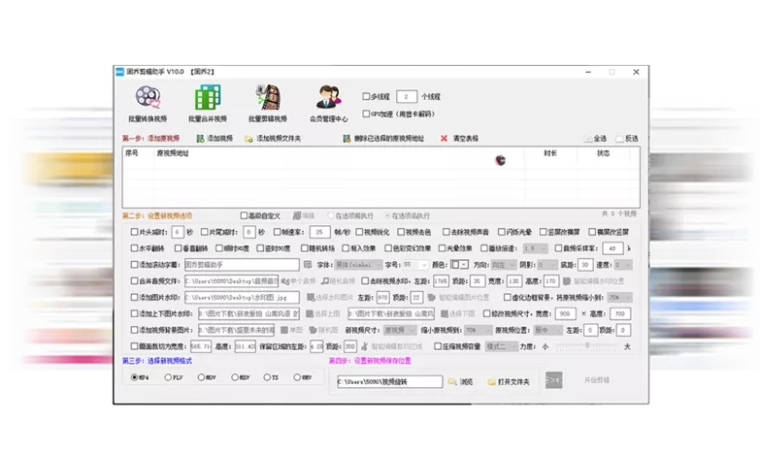Enable the 水平翻转 checkbox
This screenshot has height=455, width=760.
click(x=134, y=248)
